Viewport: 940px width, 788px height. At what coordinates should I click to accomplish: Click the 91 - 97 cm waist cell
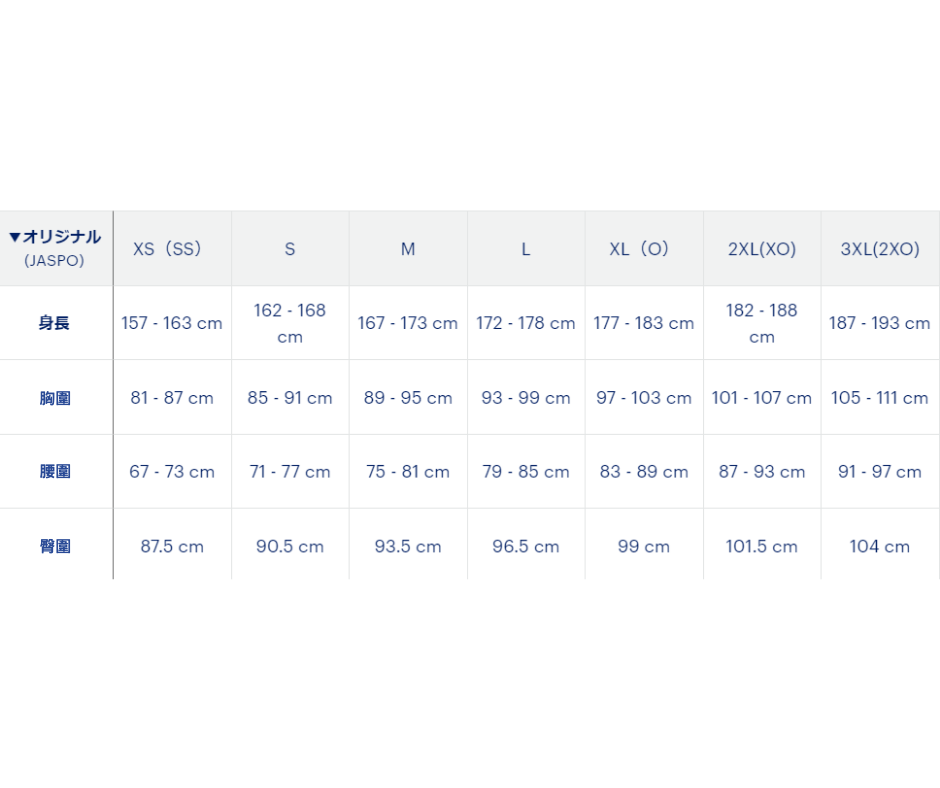pos(880,471)
